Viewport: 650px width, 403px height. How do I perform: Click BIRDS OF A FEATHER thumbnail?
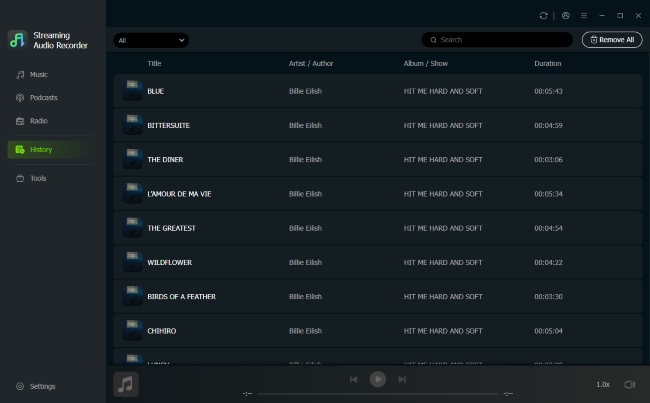click(x=132, y=296)
